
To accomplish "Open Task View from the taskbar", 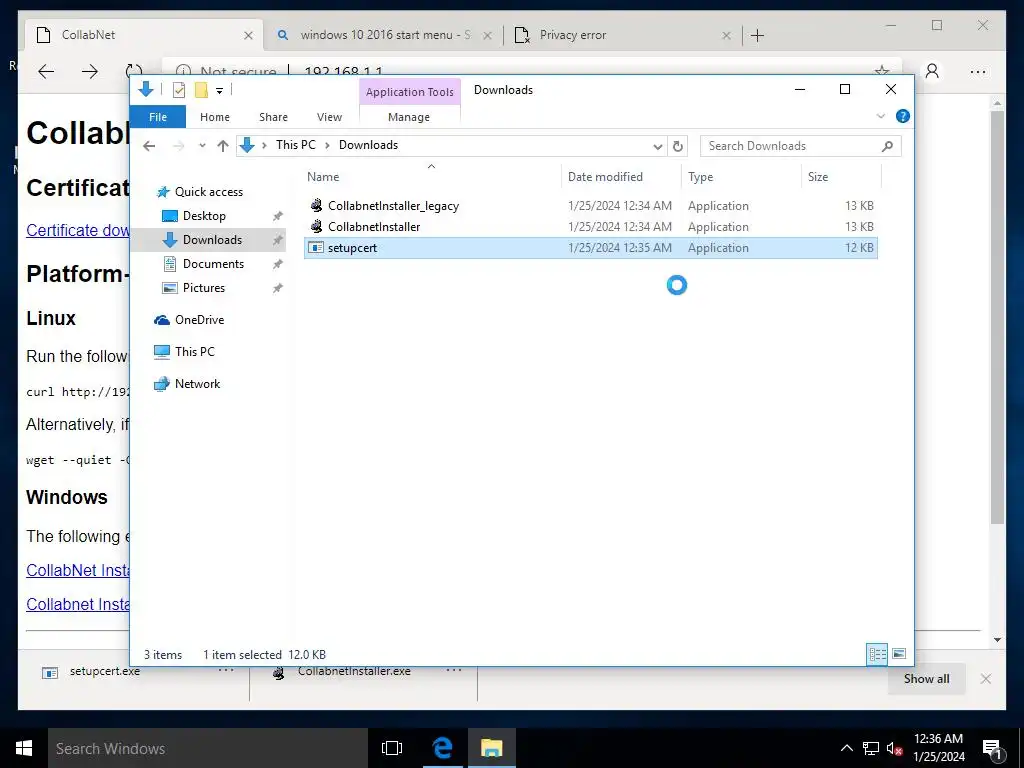I will coord(392,748).
